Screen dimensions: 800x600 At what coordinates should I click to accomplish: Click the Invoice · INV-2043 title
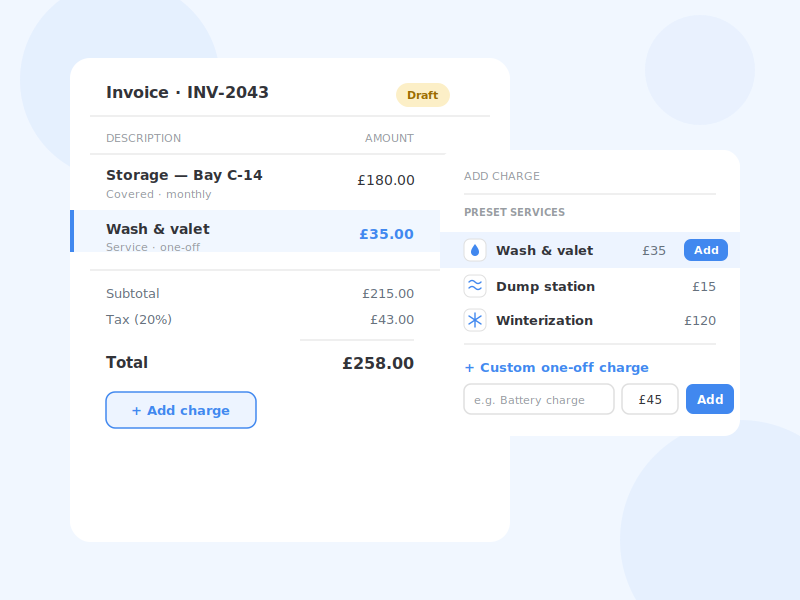187,92
